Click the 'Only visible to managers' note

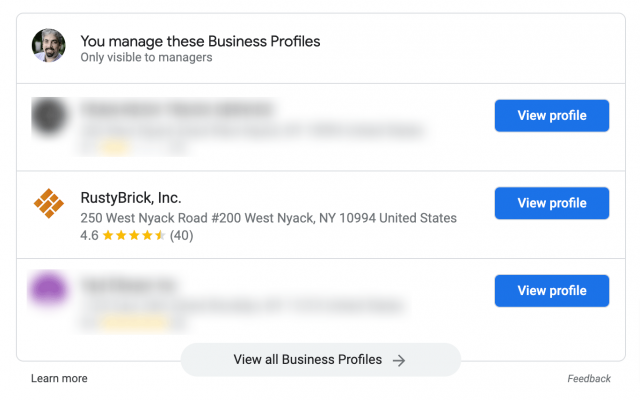coord(146,58)
